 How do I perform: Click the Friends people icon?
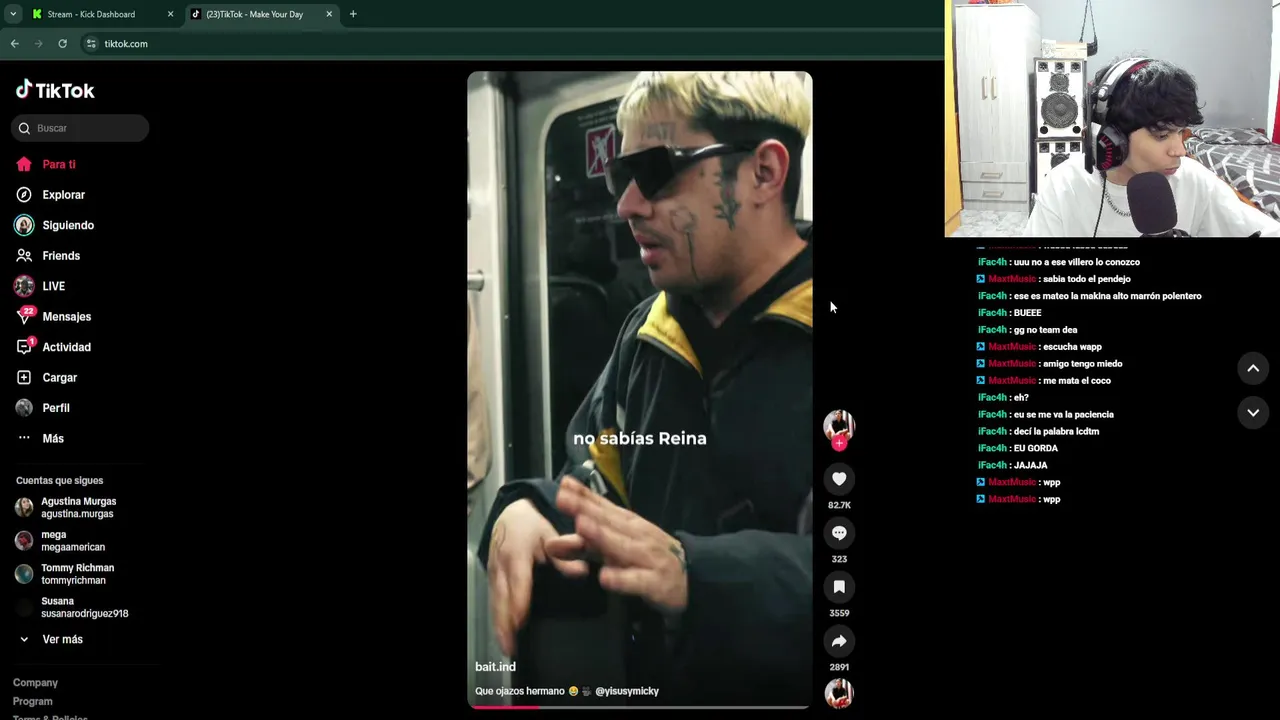(x=24, y=256)
